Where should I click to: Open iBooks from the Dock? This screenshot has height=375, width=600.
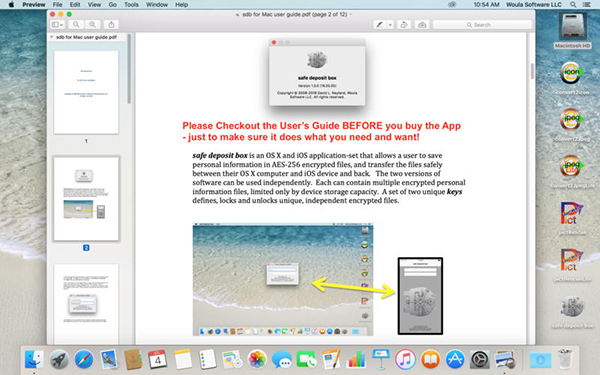(x=430, y=359)
